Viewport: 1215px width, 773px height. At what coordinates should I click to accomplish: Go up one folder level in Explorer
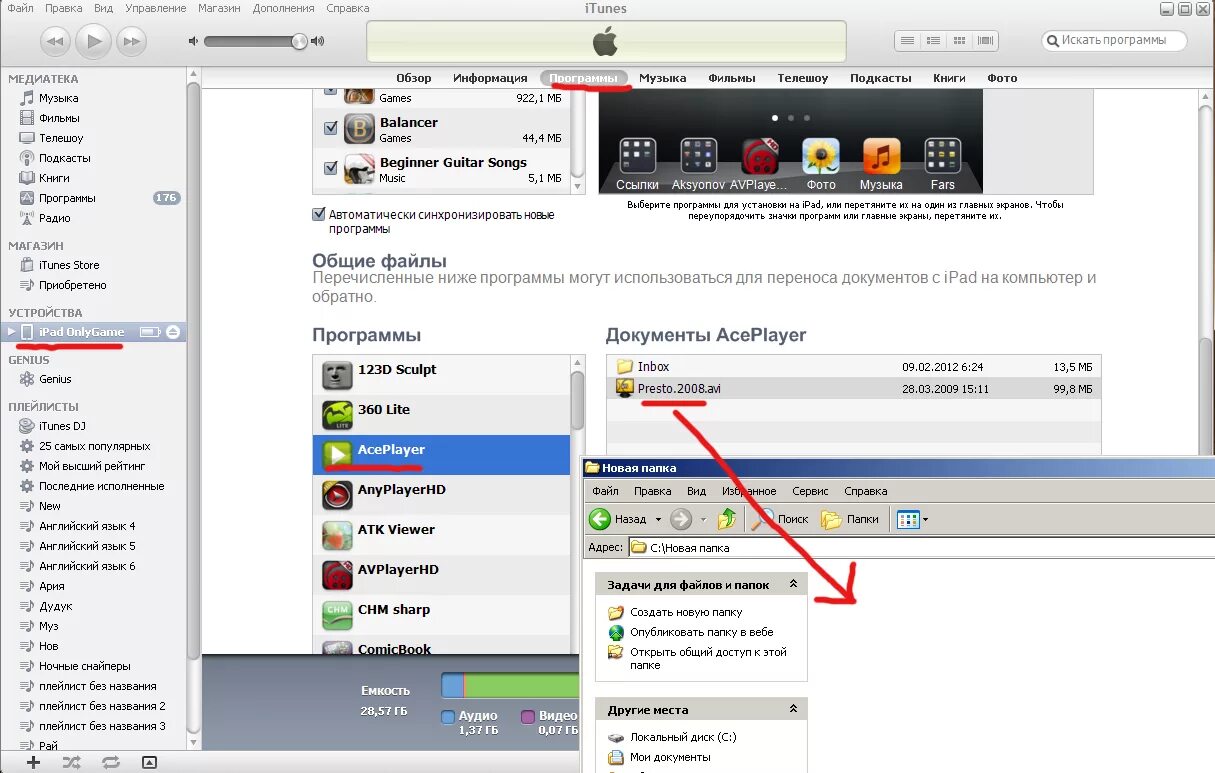[727, 519]
